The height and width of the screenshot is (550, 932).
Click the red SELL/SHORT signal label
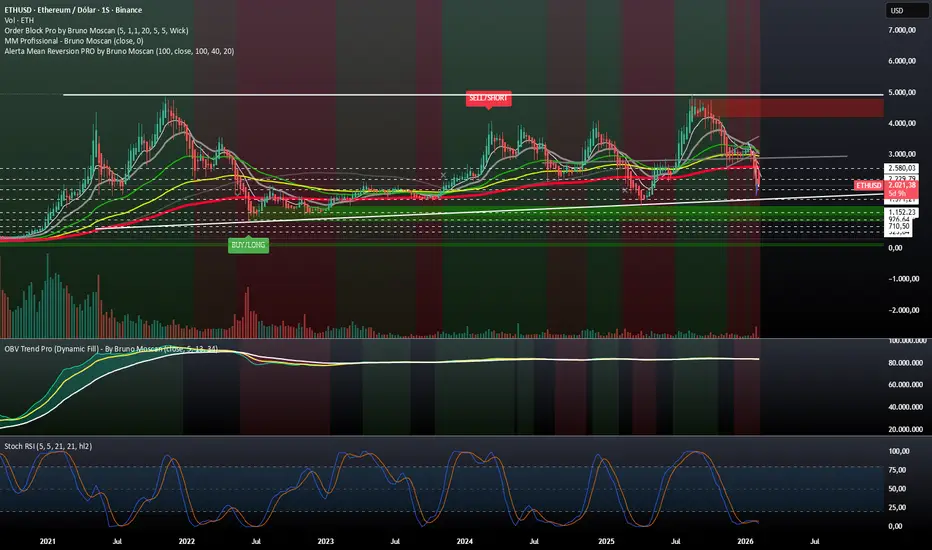pyautogui.click(x=488, y=98)
